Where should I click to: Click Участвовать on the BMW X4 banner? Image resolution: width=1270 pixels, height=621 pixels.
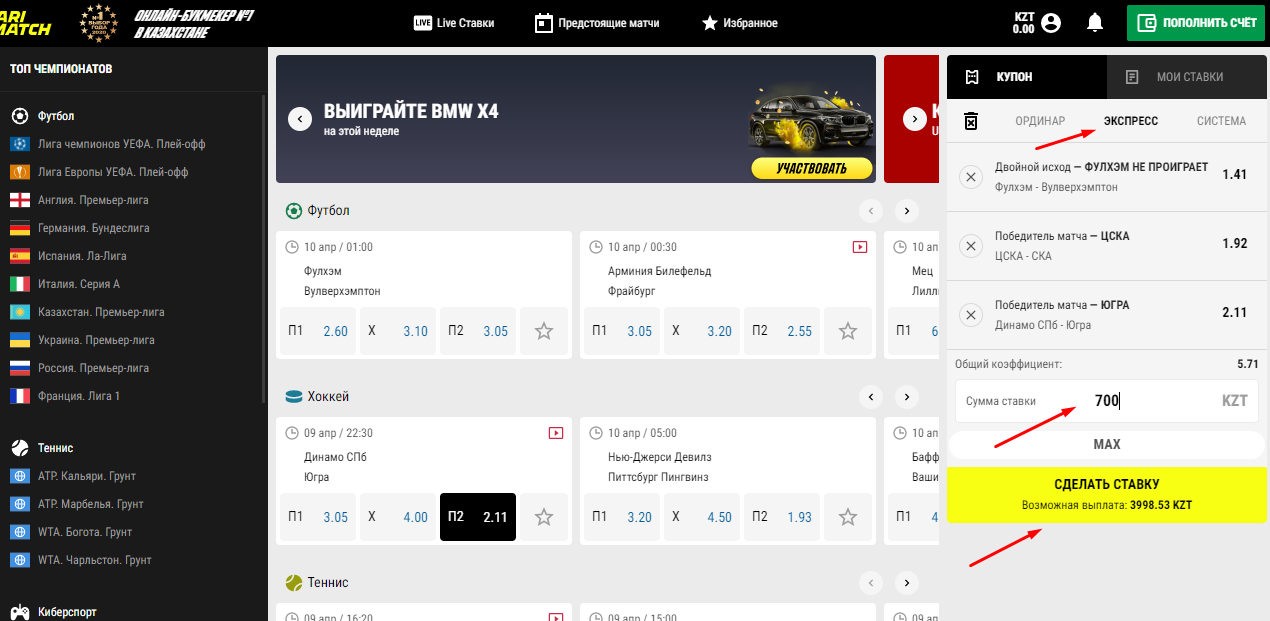click(x=812, y=168)
